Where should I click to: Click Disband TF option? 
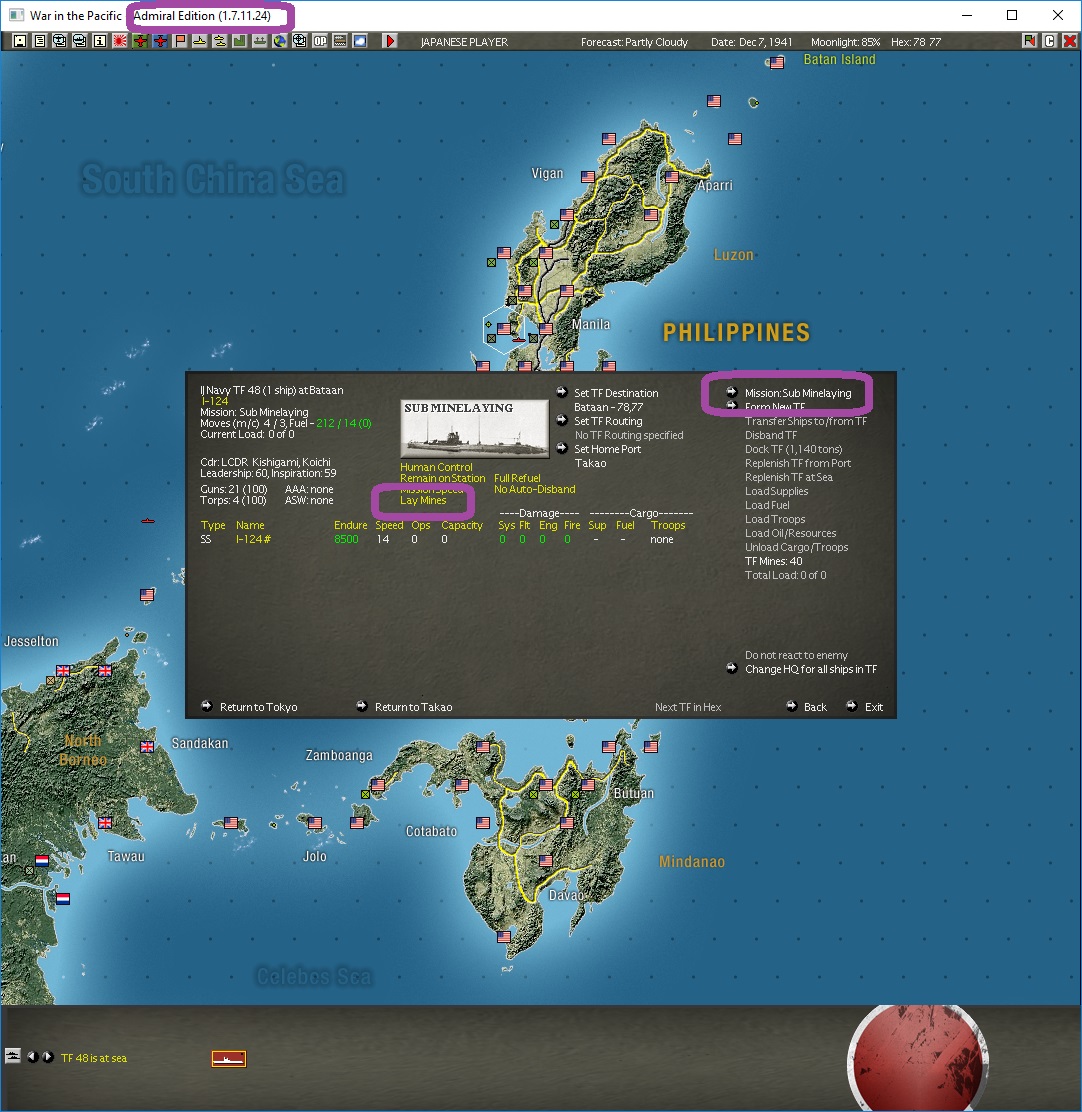coord(771,435)
